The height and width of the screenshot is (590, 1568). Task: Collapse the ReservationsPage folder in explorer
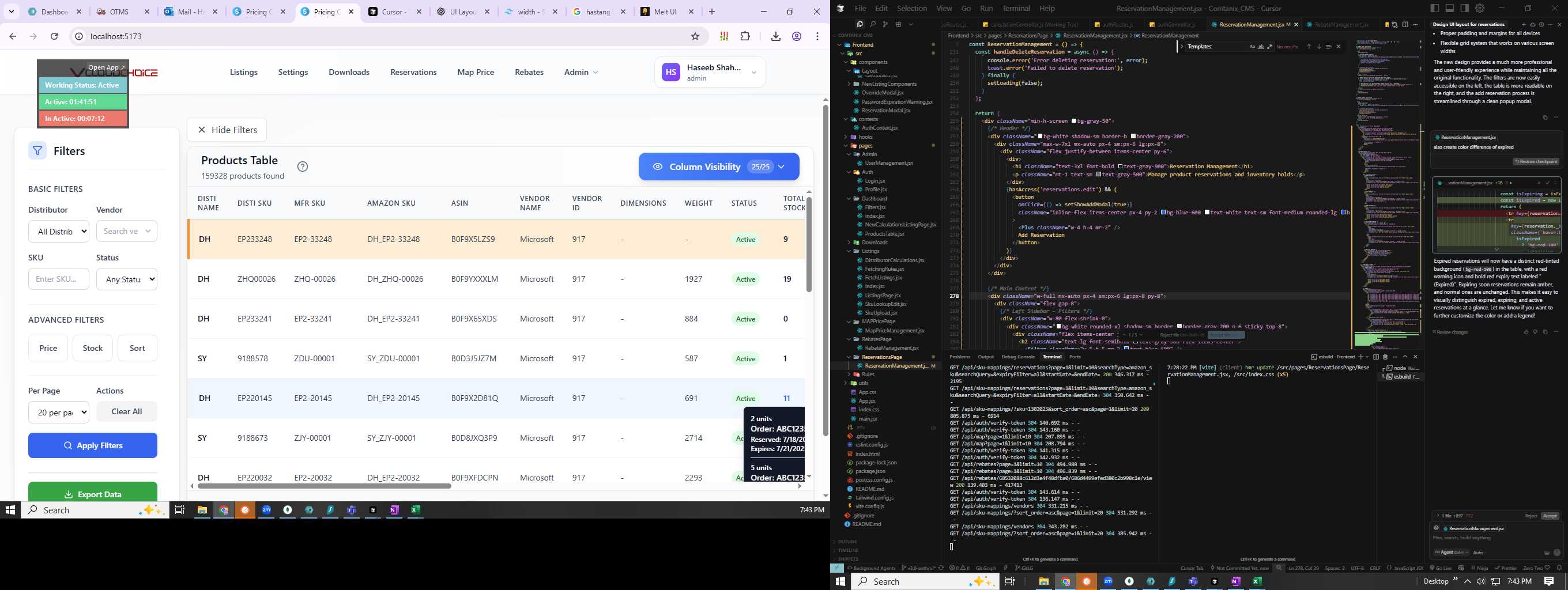881,357
